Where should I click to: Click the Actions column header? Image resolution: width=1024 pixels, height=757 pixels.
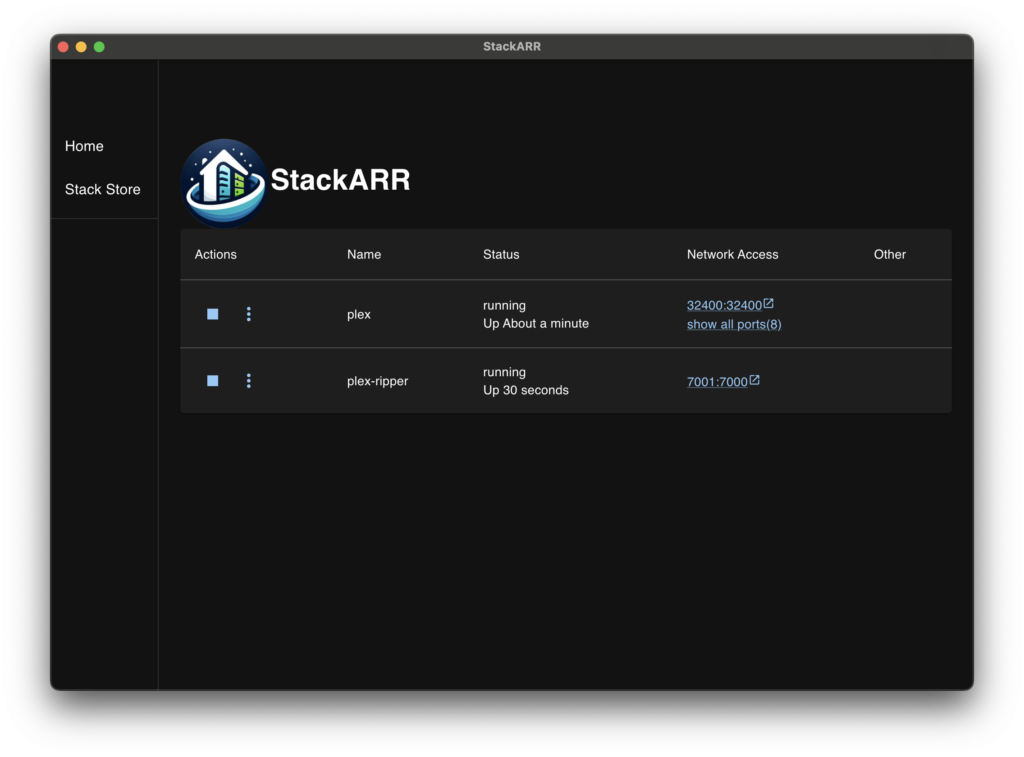pyautogui.click(x=216, y=255)
